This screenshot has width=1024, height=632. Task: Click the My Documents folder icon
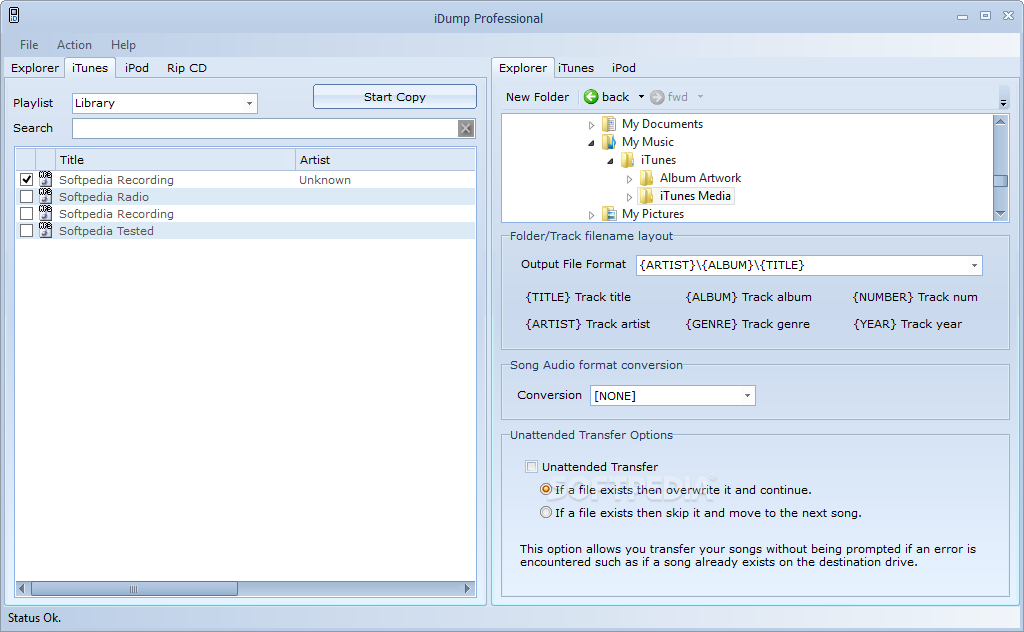pyautogui.click(x=609, y=123)
